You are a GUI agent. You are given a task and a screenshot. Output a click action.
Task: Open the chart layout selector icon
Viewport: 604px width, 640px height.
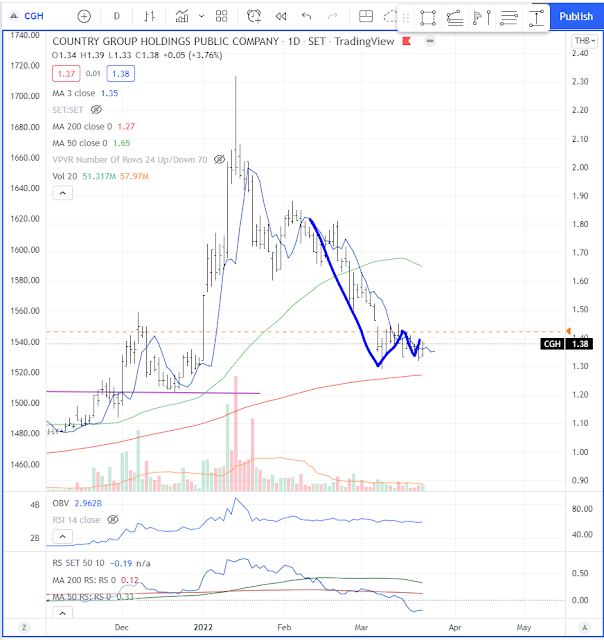coord(366,16)
